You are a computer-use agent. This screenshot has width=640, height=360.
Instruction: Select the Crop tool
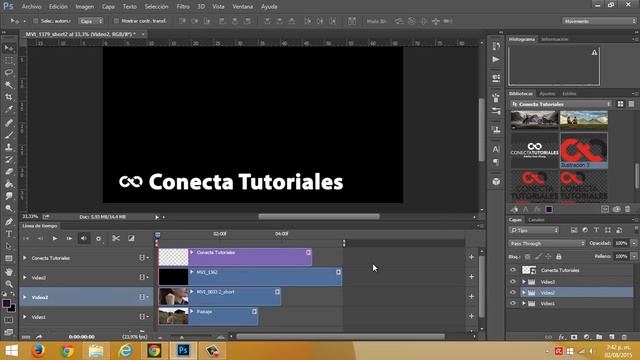(9, 97)
